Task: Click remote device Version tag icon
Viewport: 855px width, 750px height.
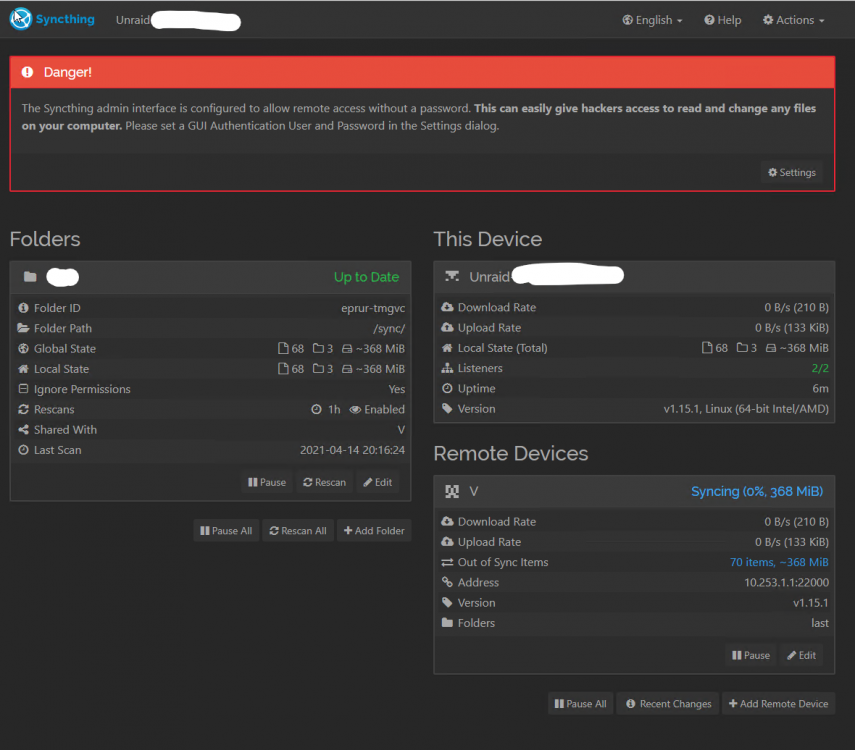Action: point(447,603)
